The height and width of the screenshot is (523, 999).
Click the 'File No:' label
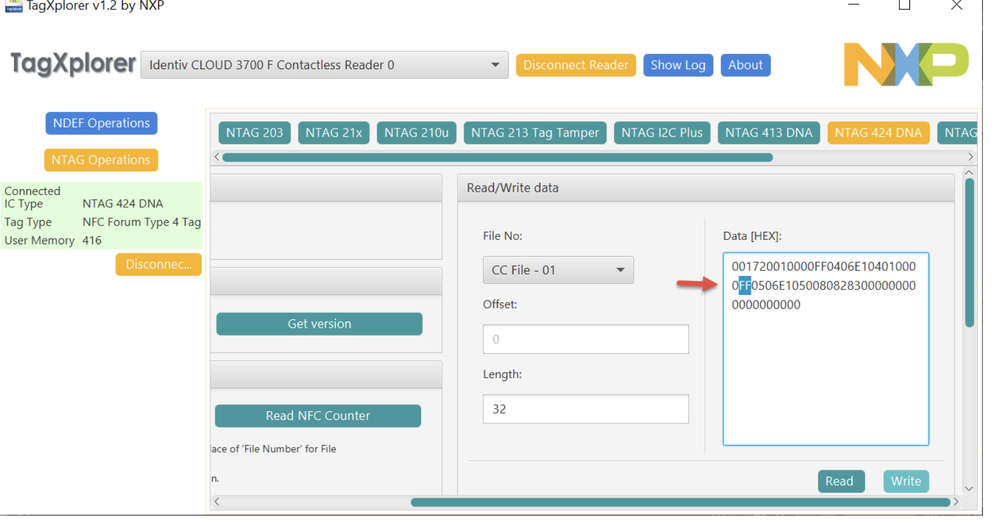(503, 236)
